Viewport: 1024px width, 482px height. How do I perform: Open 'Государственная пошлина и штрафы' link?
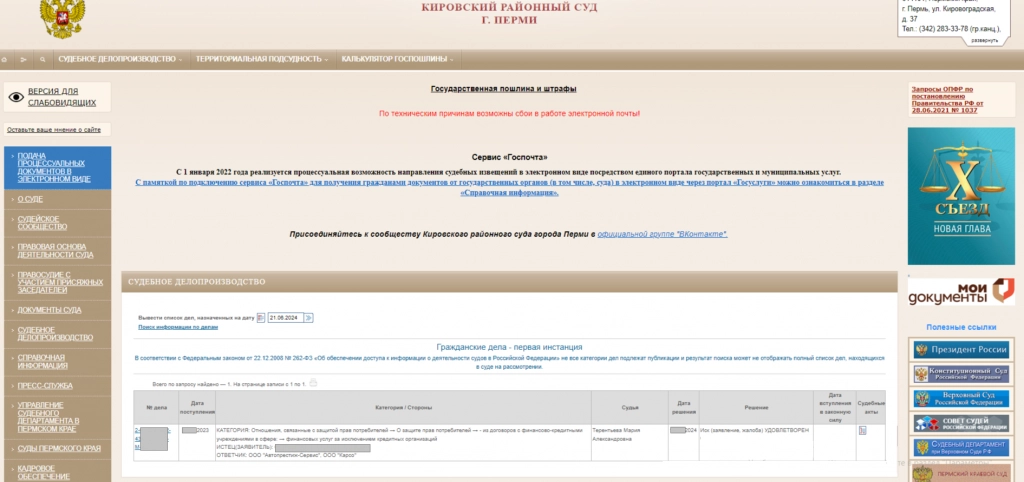[504, 89]
